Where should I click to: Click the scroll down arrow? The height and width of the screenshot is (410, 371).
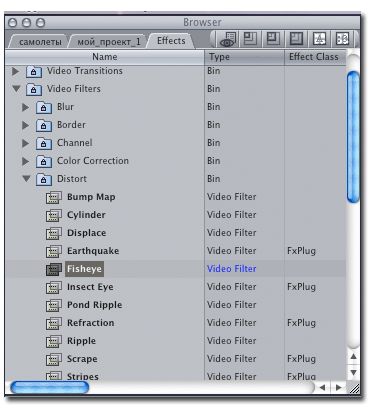pyautogui.click(x=354, y=372)
